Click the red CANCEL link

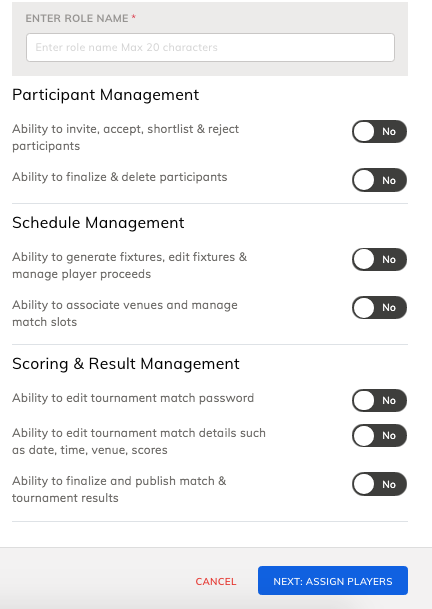tap(216, 581)
